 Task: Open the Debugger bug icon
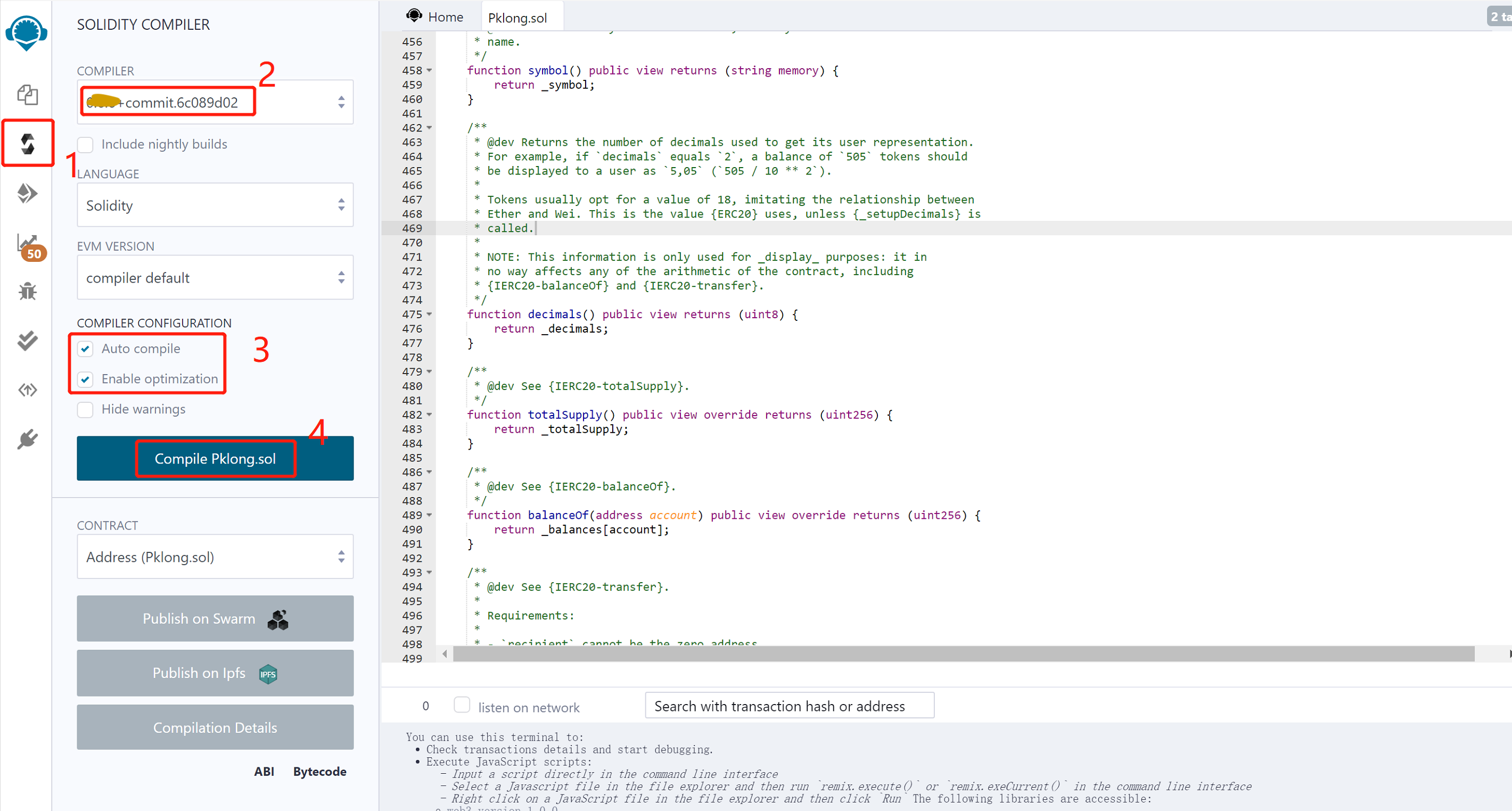[x=27, y=292]
